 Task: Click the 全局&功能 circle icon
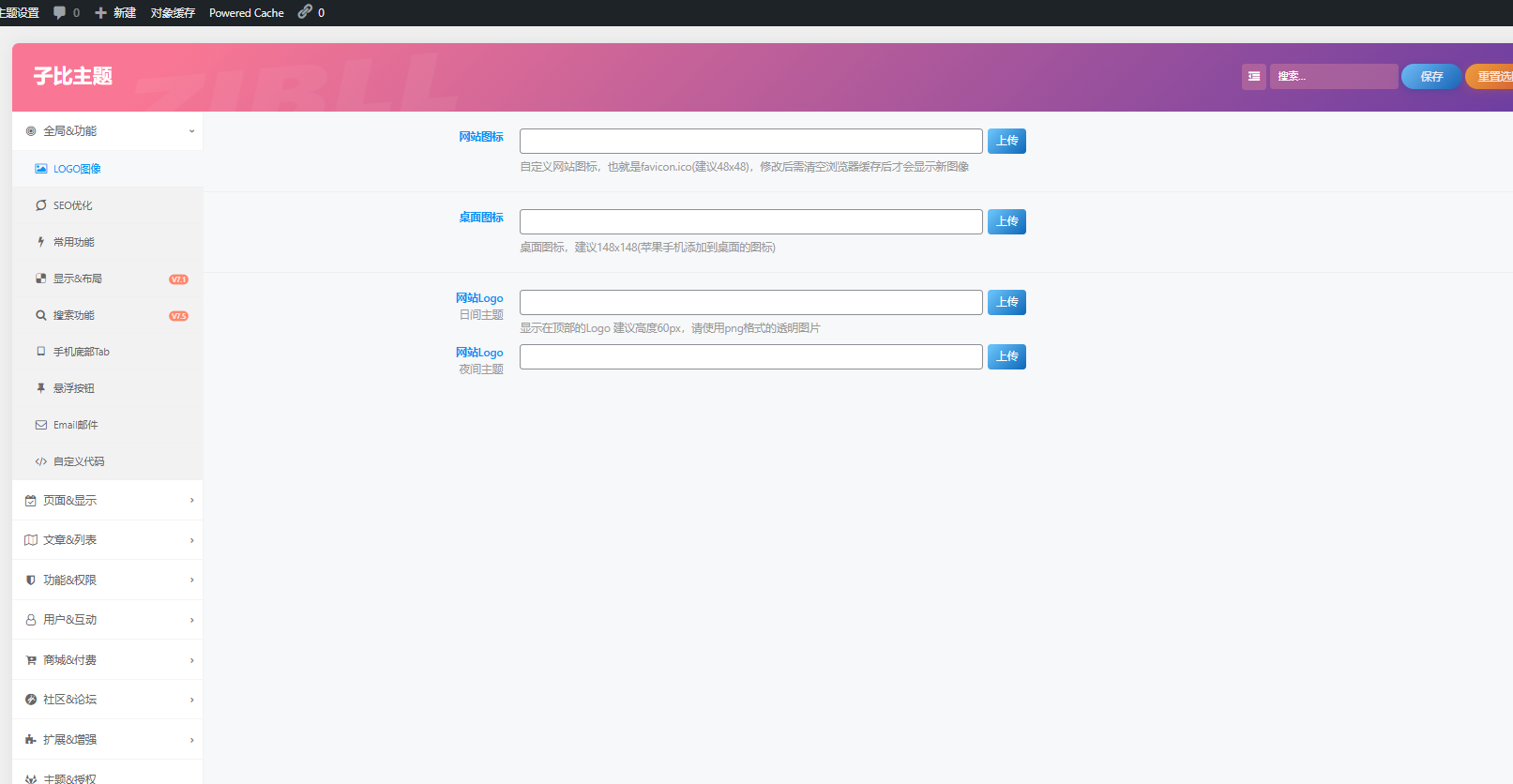click(31, 131)
